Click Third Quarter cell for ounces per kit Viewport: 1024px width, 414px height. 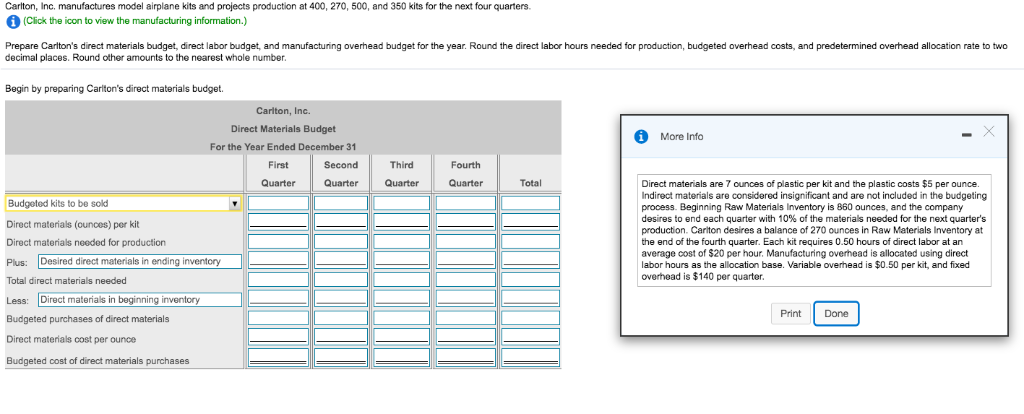point(402,221)
